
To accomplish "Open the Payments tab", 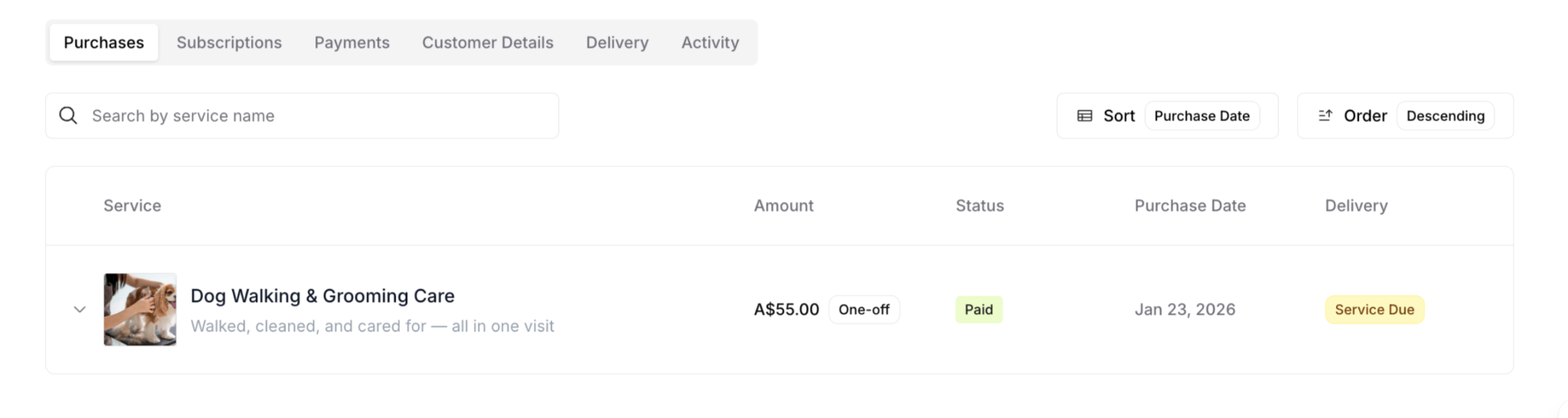I will [351, 43].
